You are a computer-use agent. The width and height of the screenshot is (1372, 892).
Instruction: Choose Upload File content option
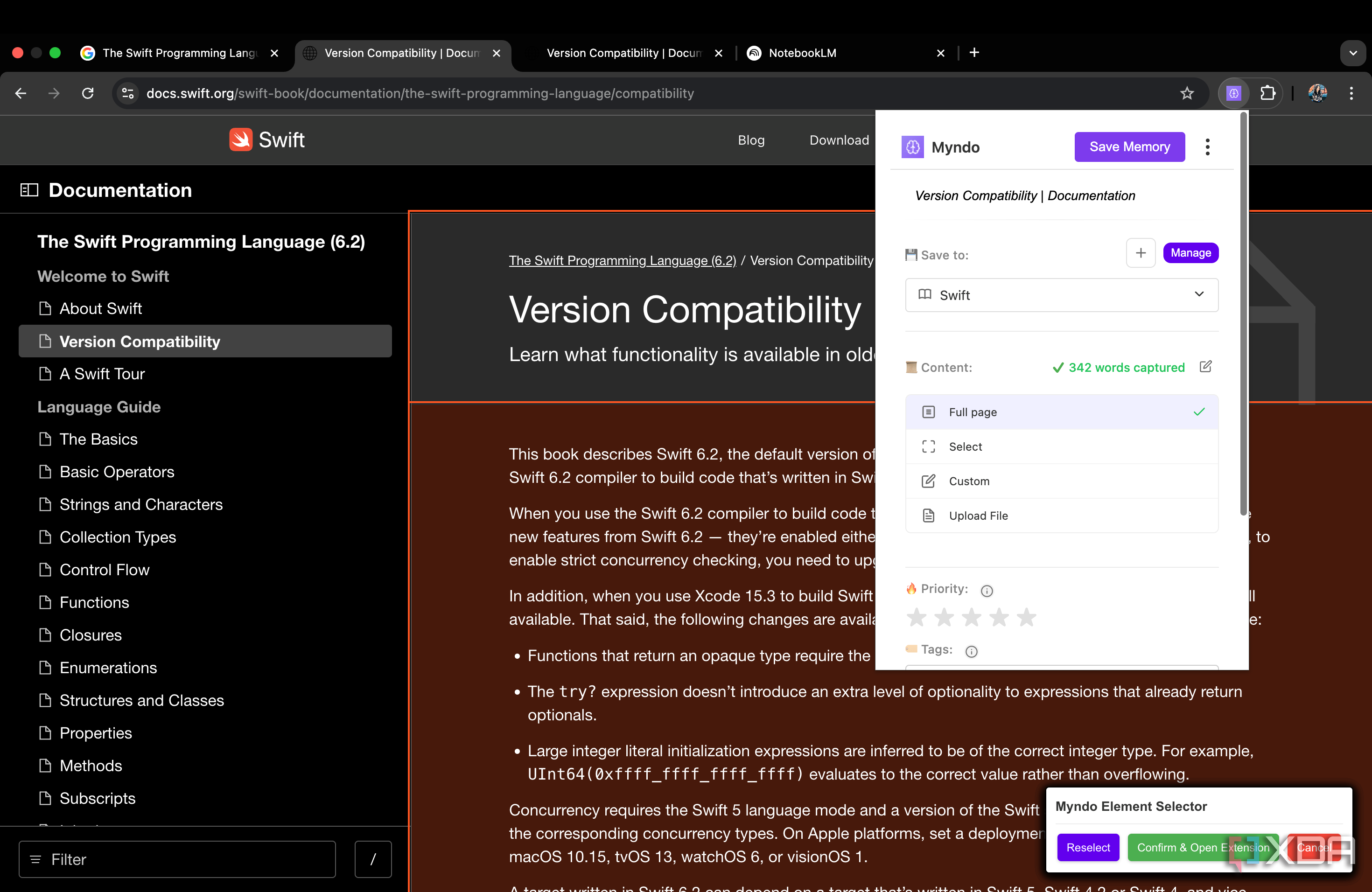1062,516
